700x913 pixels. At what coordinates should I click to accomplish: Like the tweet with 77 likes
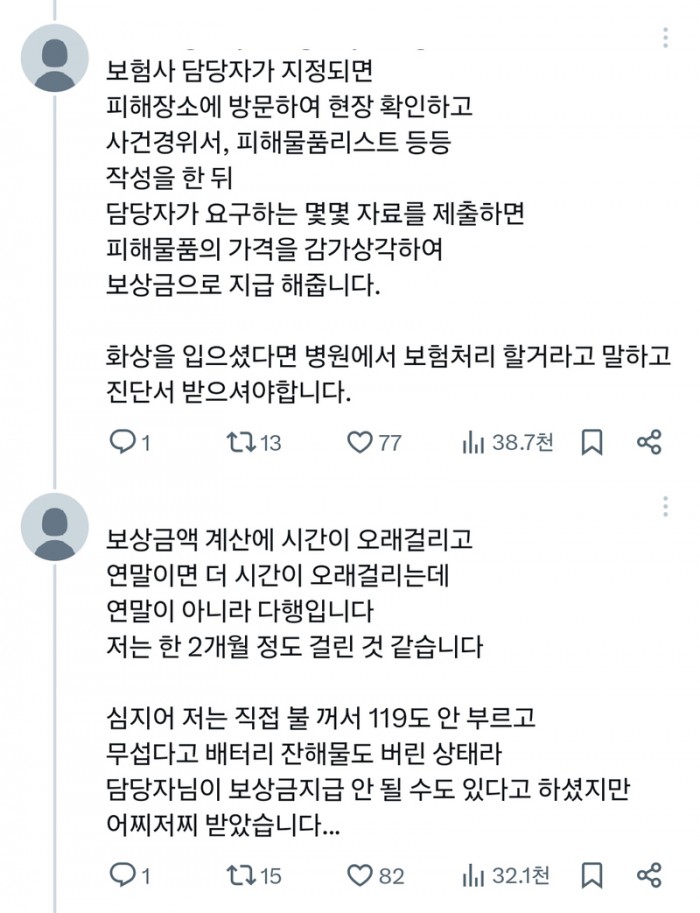pyautogui.click(x=374, y=443)
